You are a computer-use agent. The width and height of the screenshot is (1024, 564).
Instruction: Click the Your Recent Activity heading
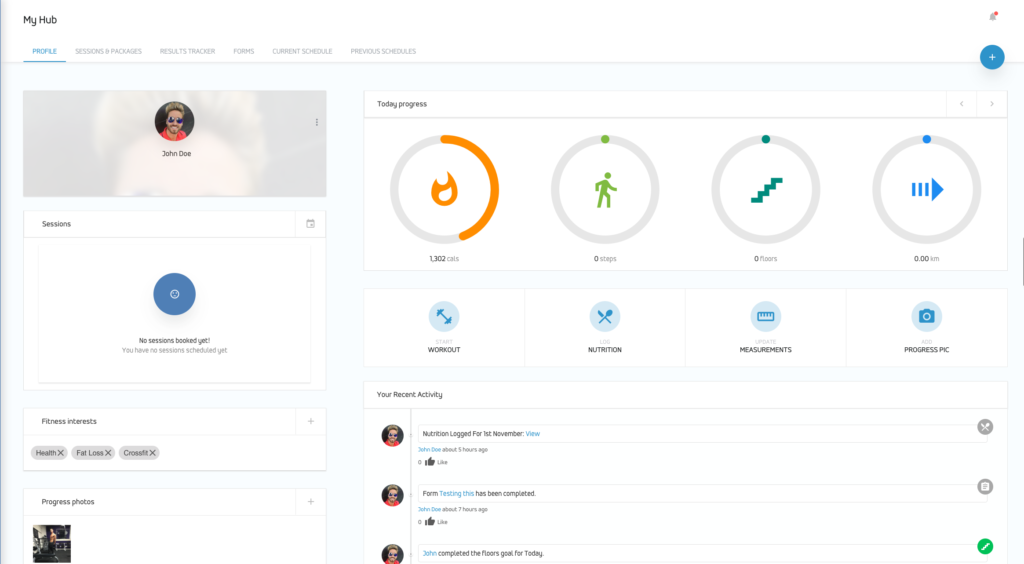pyautogui.click(x=409, y=394)
